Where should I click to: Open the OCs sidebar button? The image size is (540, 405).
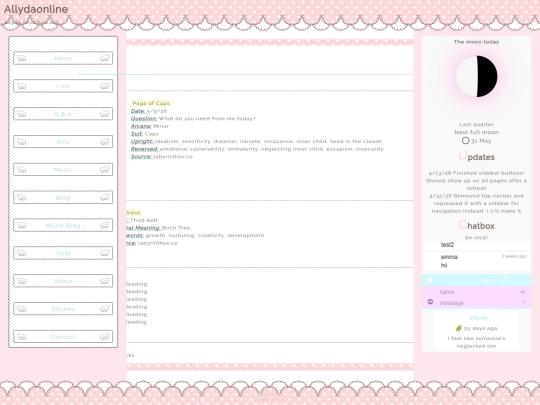click(63, 142)
